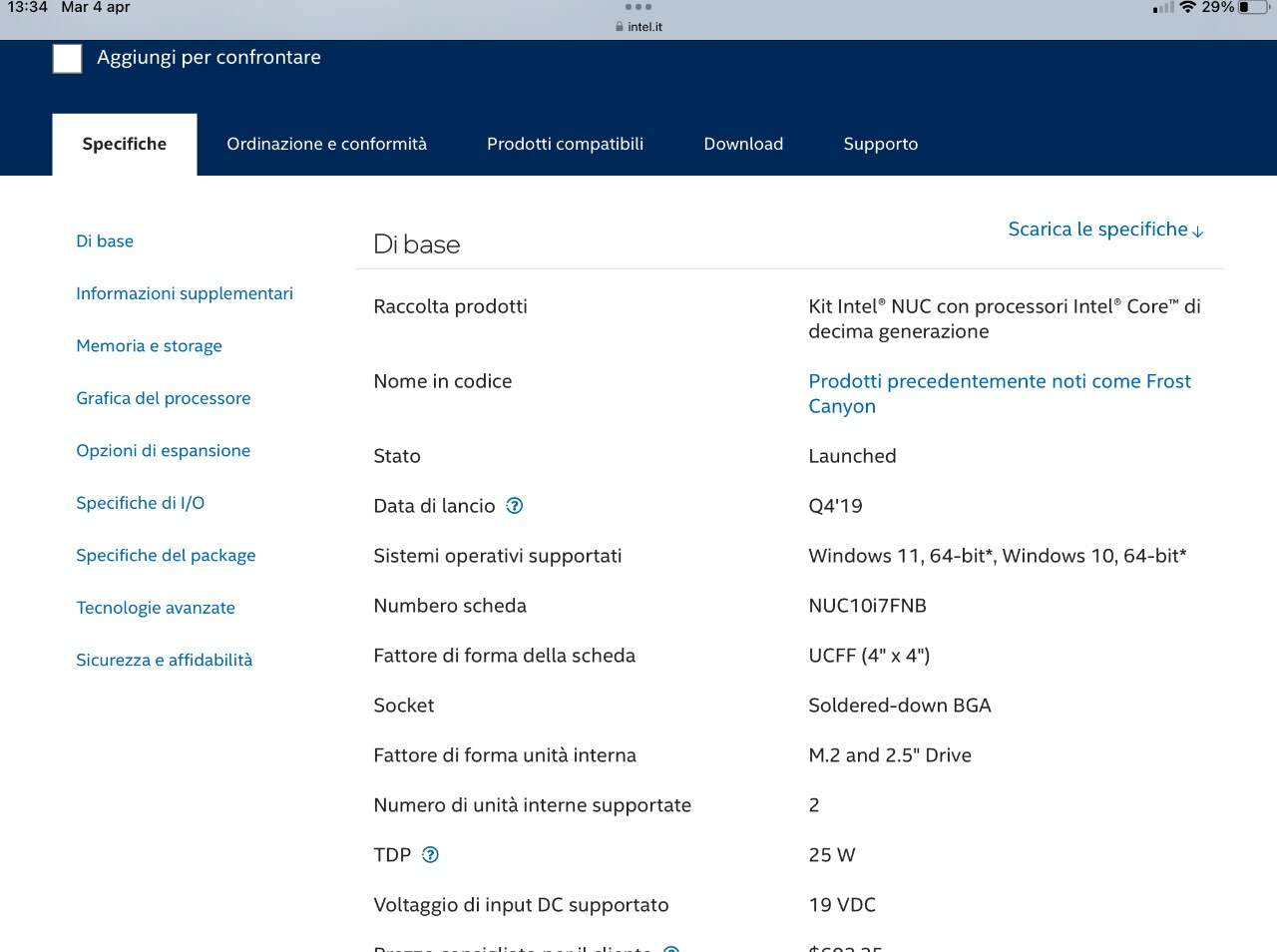
Task: Open the Download tab
Action: click(743, 145)
